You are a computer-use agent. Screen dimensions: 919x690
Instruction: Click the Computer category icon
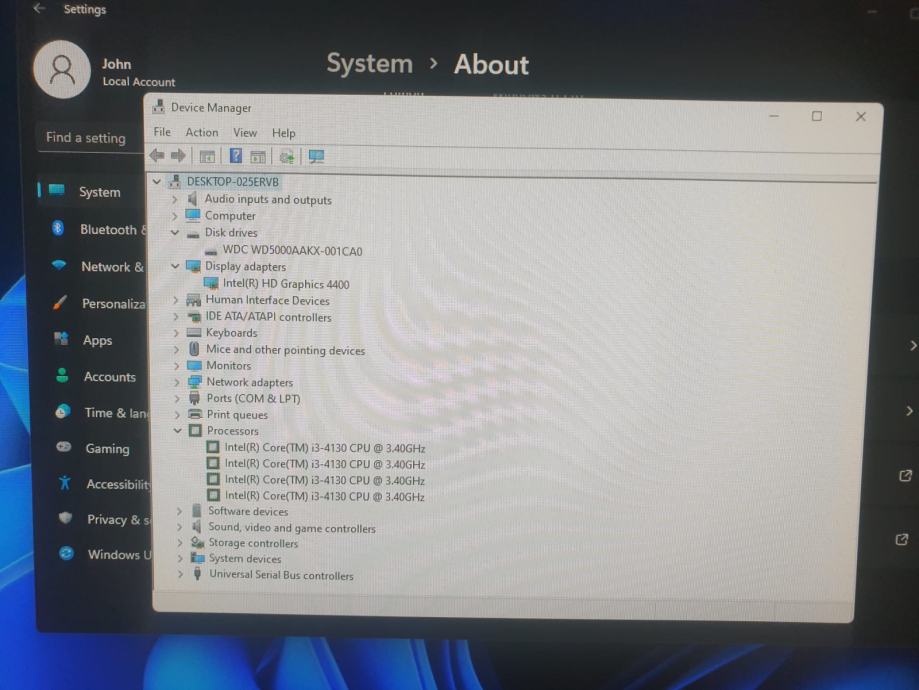193,215
